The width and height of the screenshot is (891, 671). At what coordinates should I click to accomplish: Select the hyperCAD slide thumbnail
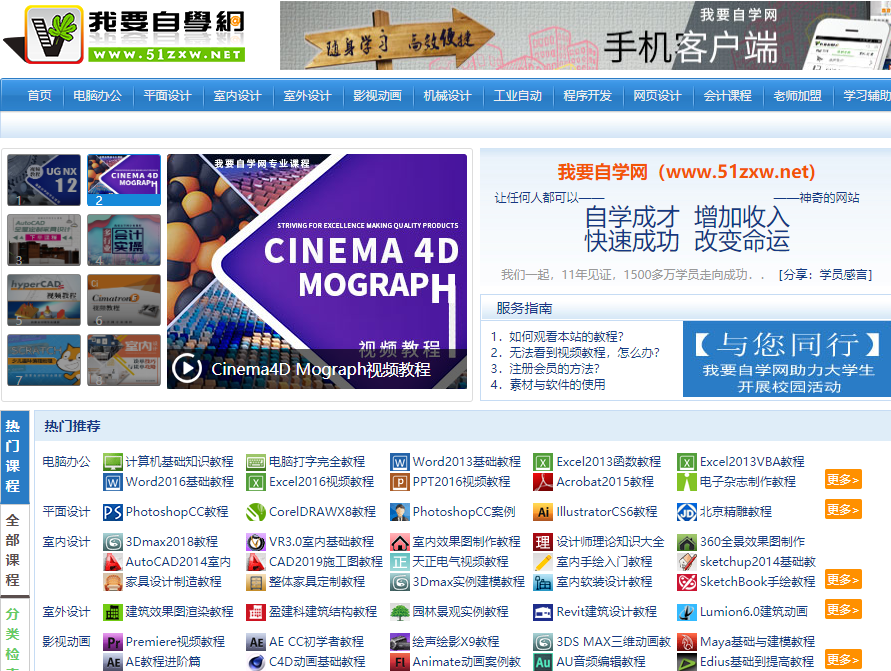pyautogui.click(x=44, y=300)
